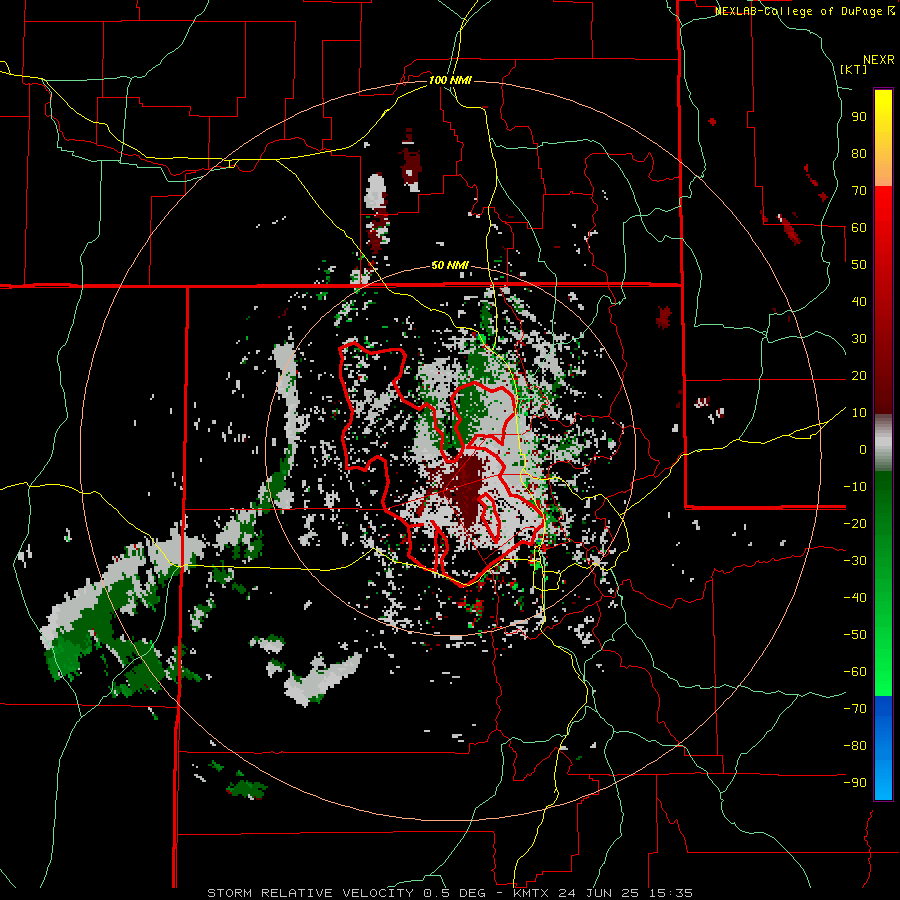Pick the gray zero-velocity segment of color bar
Viewport: 900px width, 900px height.
[883, 443]
